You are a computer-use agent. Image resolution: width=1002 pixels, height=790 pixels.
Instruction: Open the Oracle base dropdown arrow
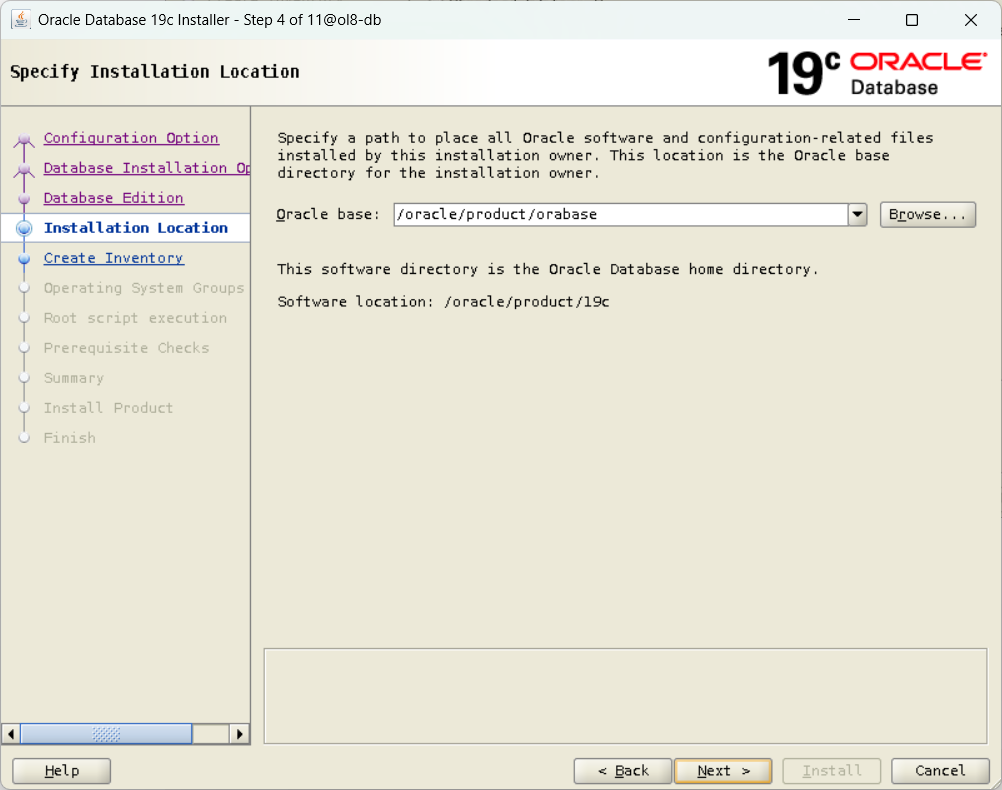858,215
